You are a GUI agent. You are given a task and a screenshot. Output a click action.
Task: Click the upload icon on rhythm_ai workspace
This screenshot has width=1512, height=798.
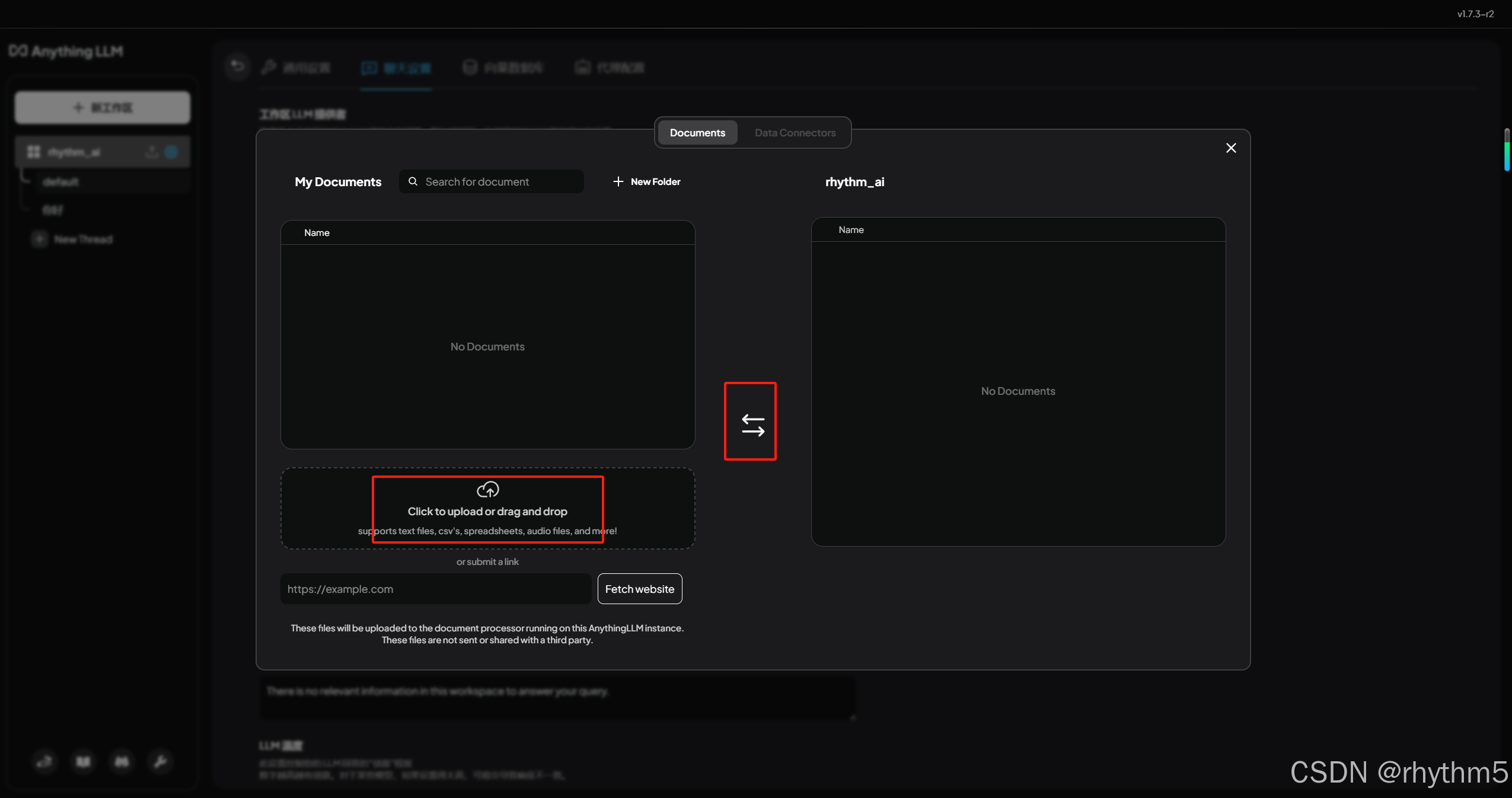152,152
